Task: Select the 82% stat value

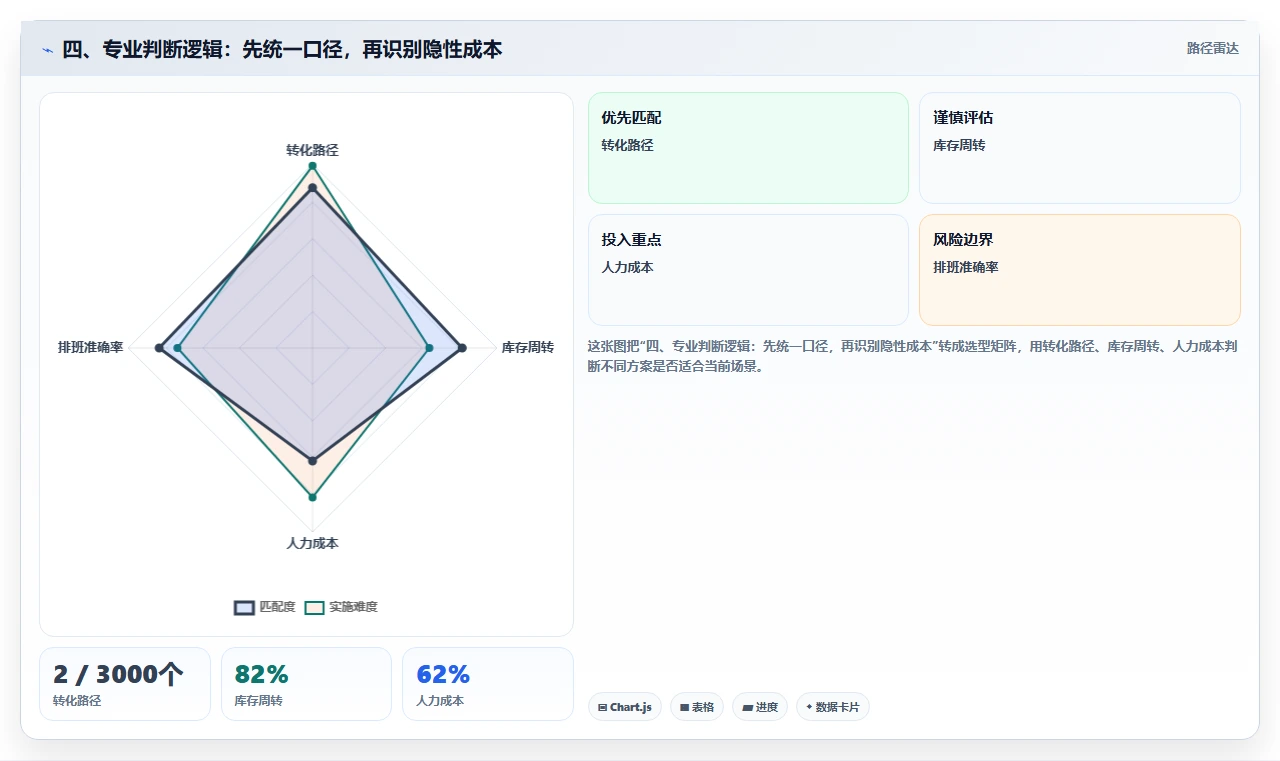Action: [261, 674]
